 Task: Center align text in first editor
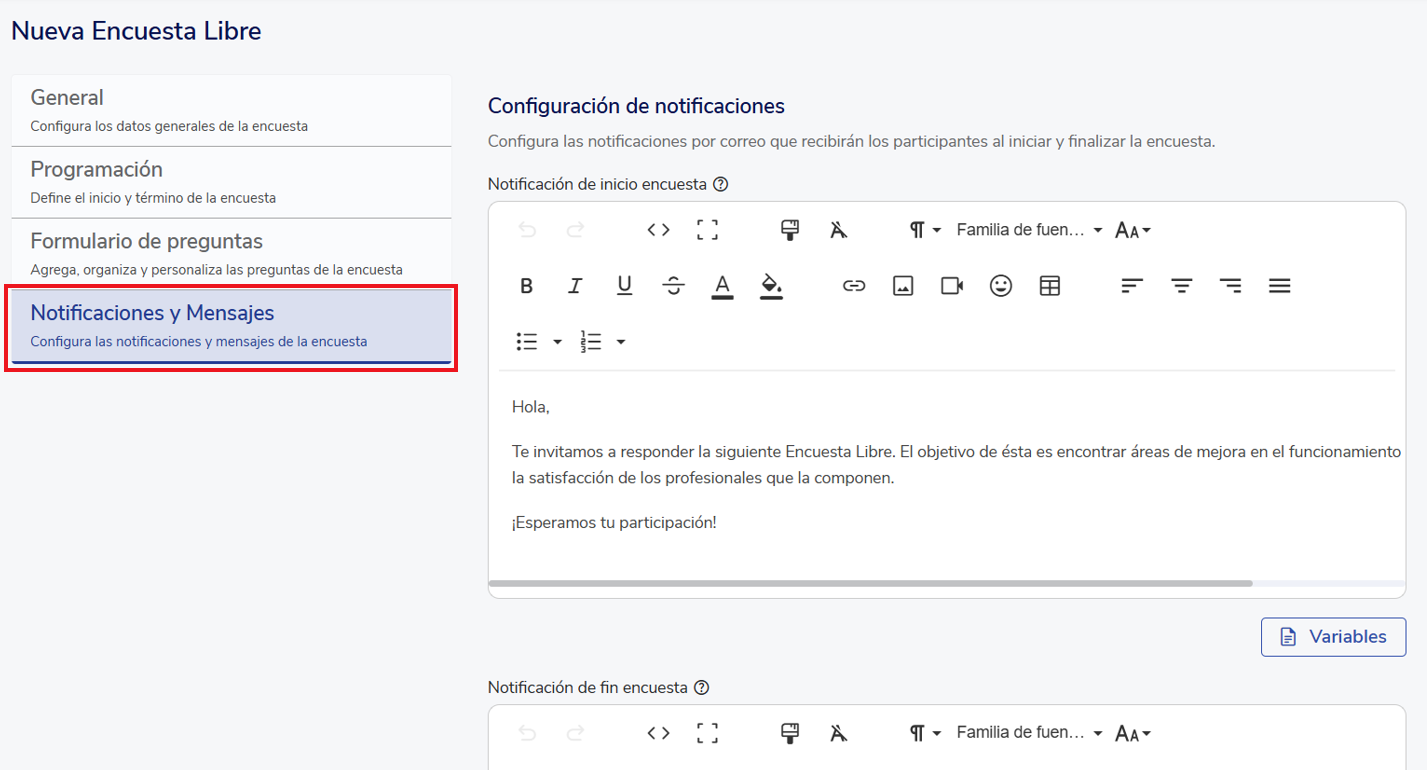1182,287
